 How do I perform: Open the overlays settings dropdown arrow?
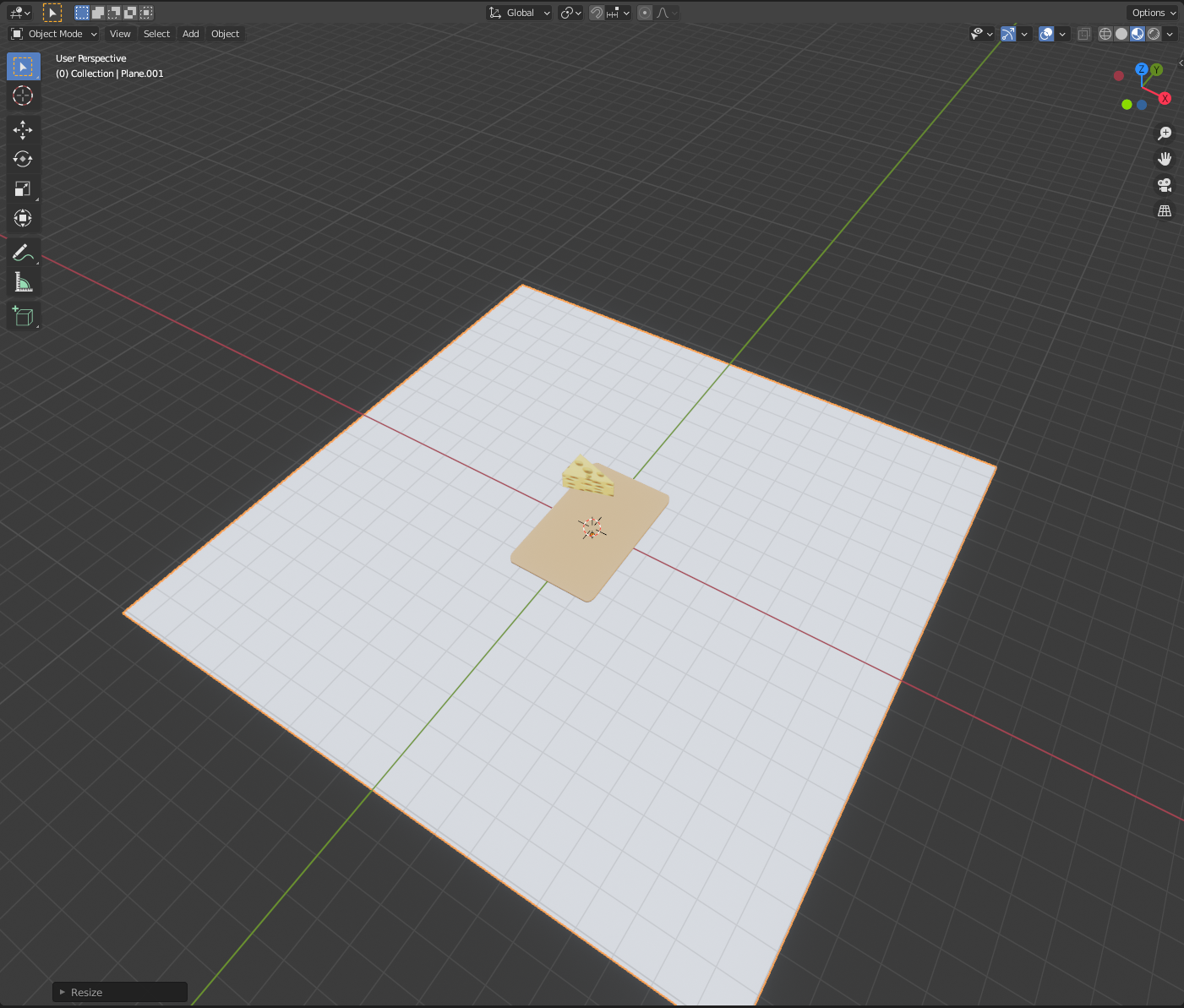(1062, 34)
